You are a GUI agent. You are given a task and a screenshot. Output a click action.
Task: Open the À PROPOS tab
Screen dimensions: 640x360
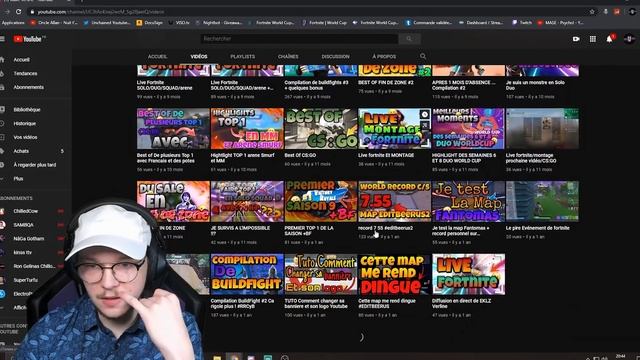pos(384,57)
